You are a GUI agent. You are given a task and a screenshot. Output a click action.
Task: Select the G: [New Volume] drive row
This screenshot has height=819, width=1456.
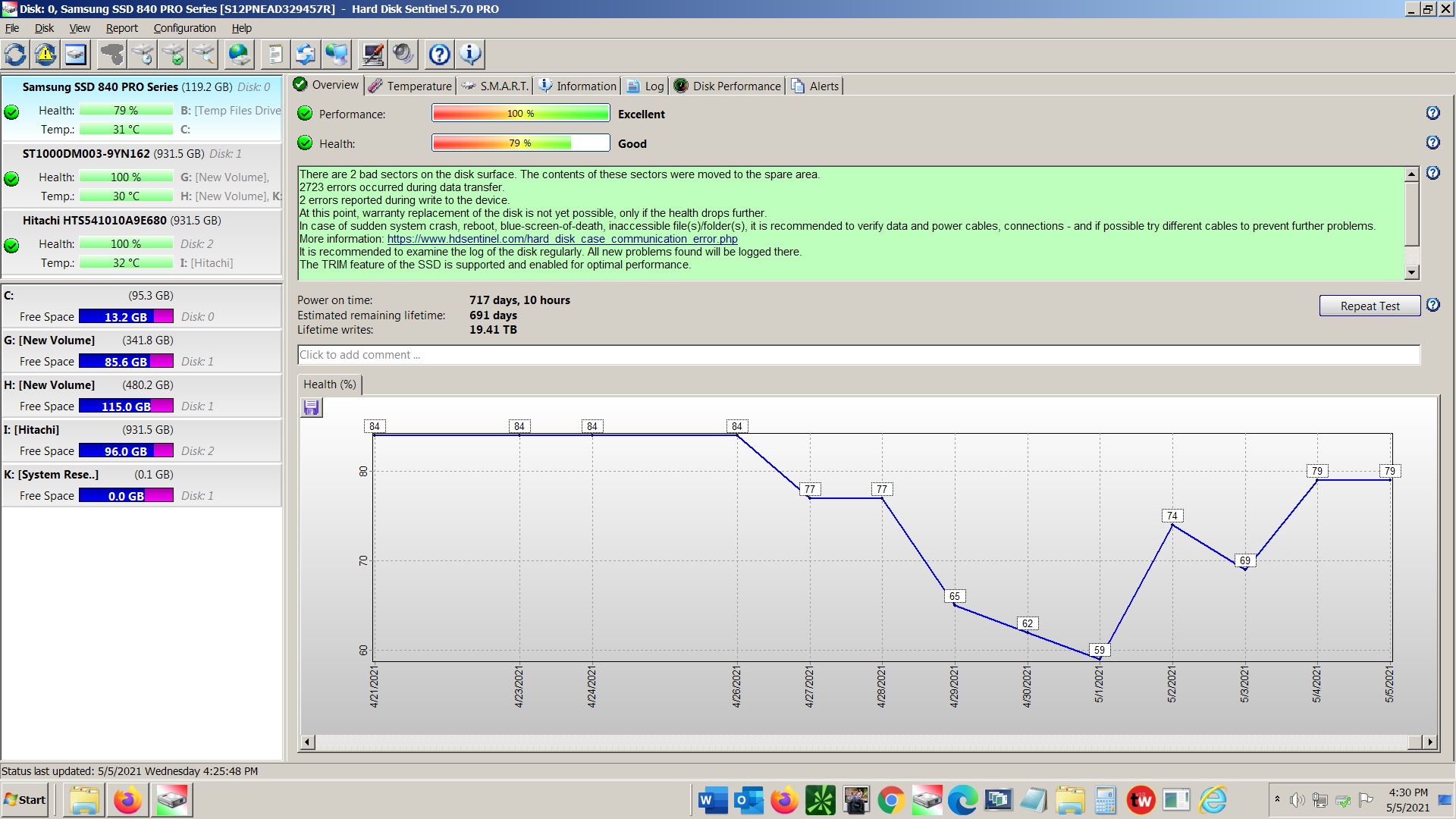(142, 350)
